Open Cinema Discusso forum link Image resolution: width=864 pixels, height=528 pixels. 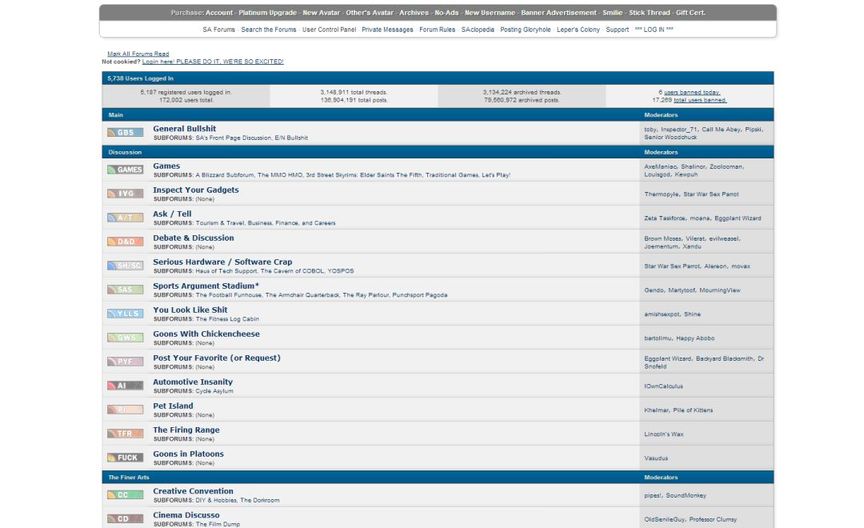[186, 515]
